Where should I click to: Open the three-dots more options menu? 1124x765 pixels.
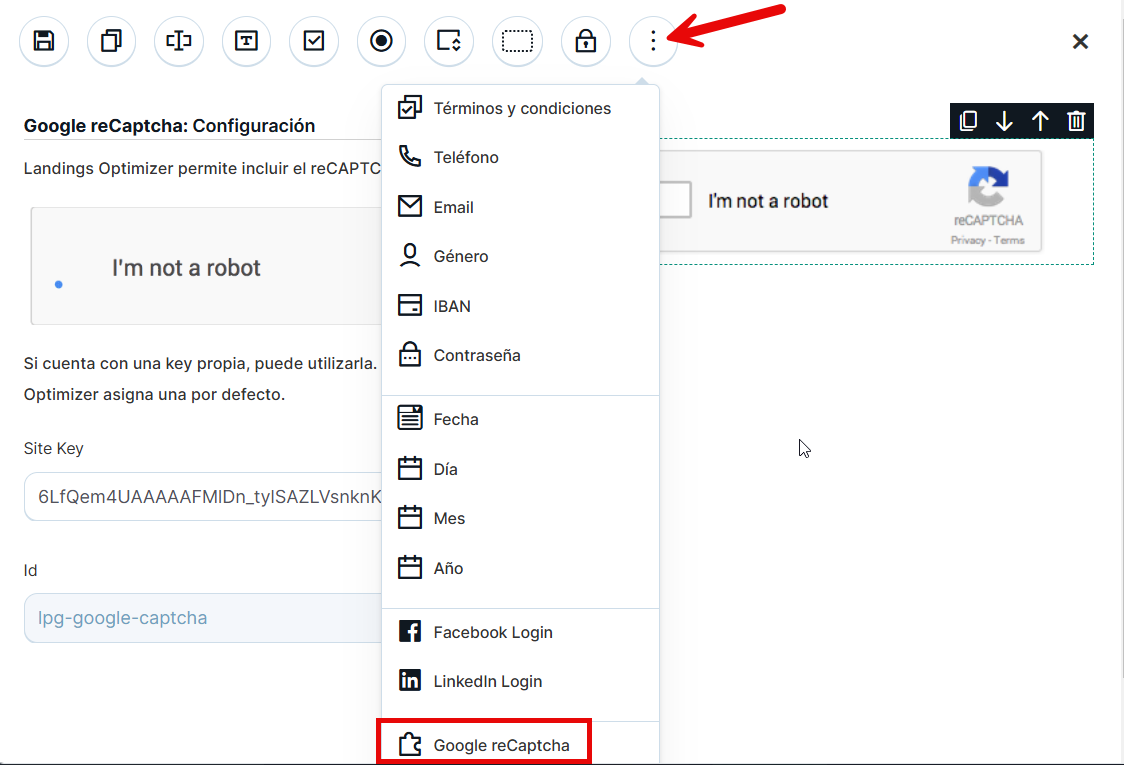[x=653, y=41]
